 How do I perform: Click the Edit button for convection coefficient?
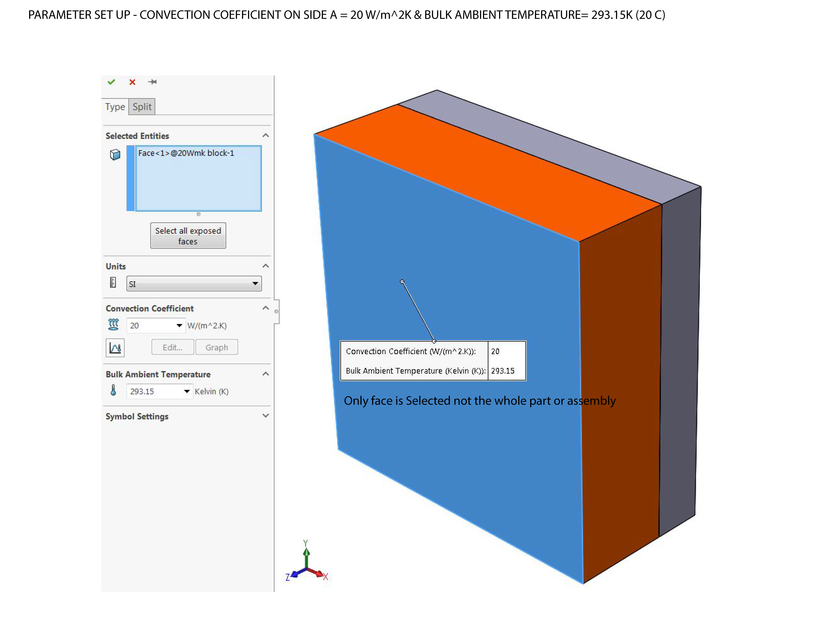[172, 347]
